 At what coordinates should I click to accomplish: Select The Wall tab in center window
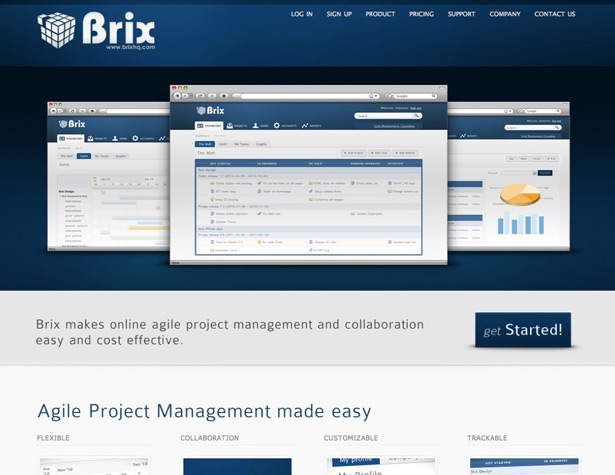[205, 144]
